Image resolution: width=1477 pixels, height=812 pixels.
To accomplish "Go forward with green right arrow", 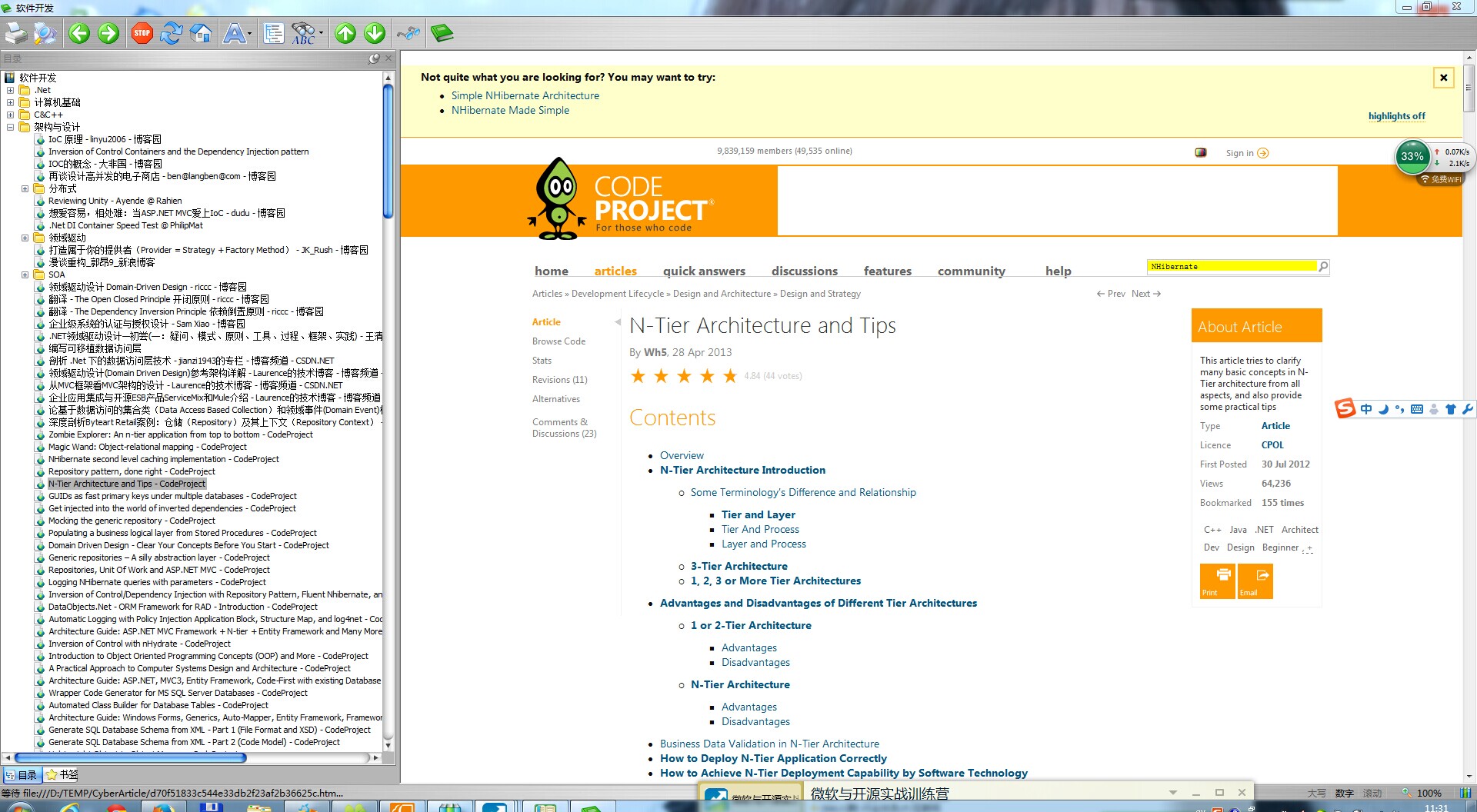I will (108, 33).
